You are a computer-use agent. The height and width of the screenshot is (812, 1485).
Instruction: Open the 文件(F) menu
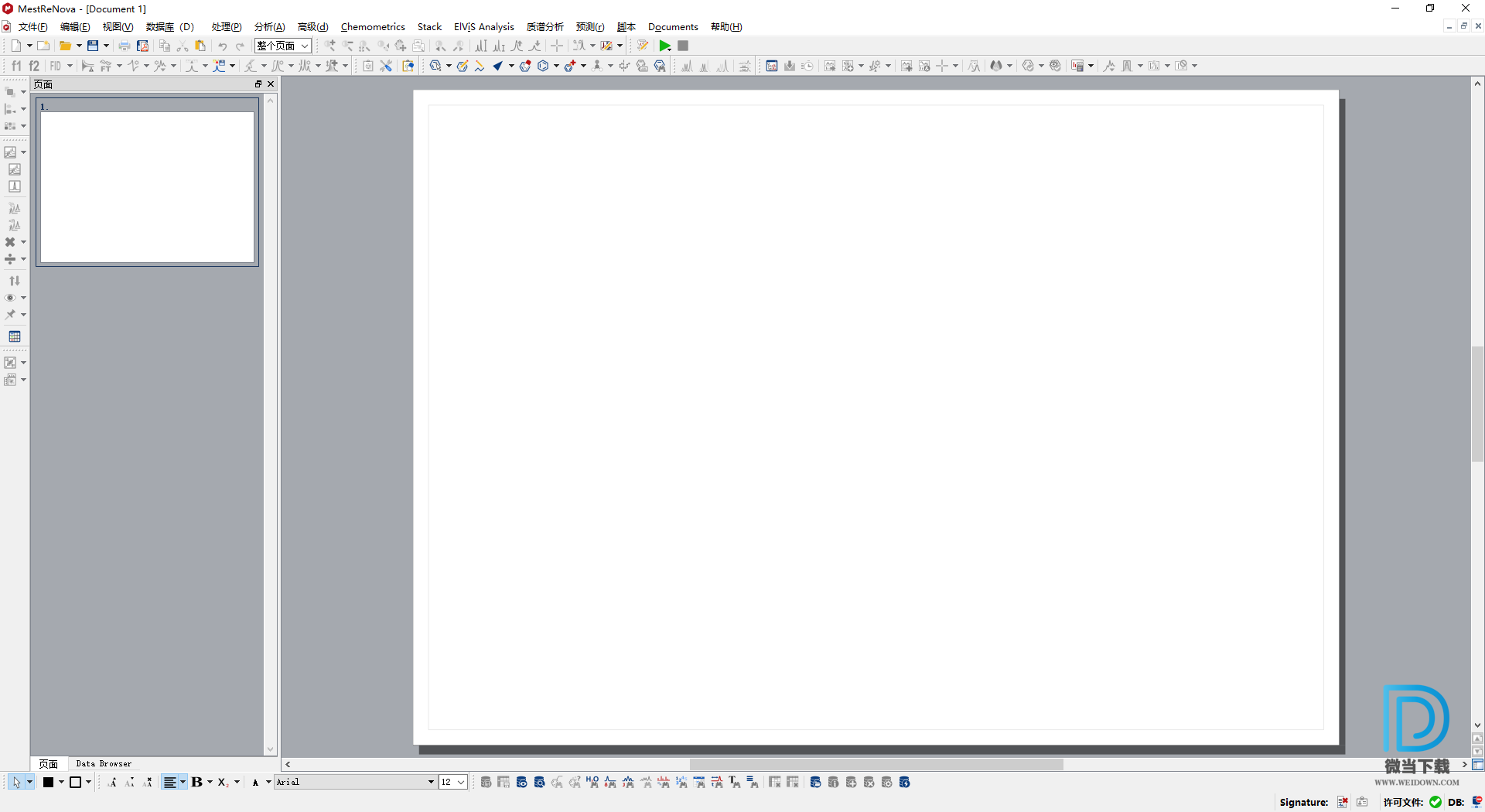click(x=32, y=27)
